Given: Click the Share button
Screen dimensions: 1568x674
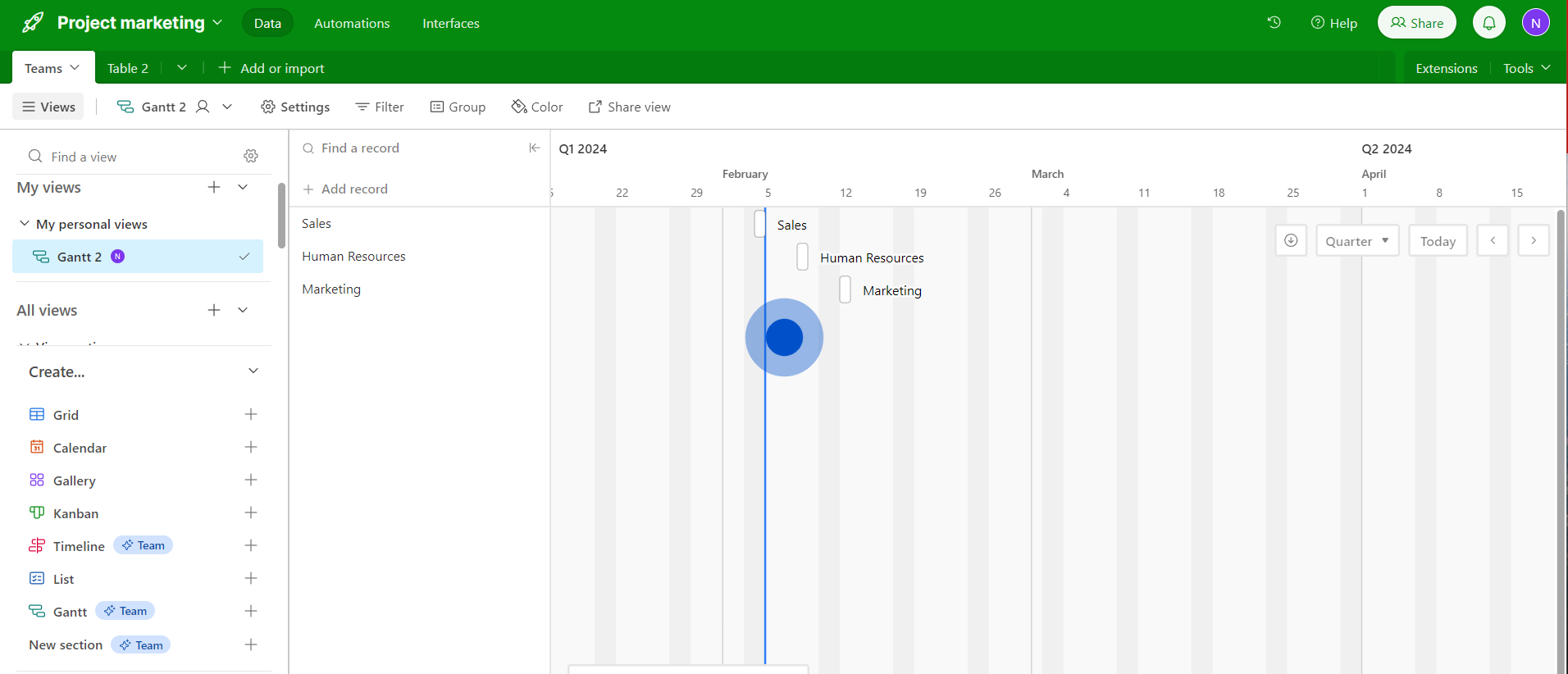Looking at the screenshot, I should point(1416,23).
